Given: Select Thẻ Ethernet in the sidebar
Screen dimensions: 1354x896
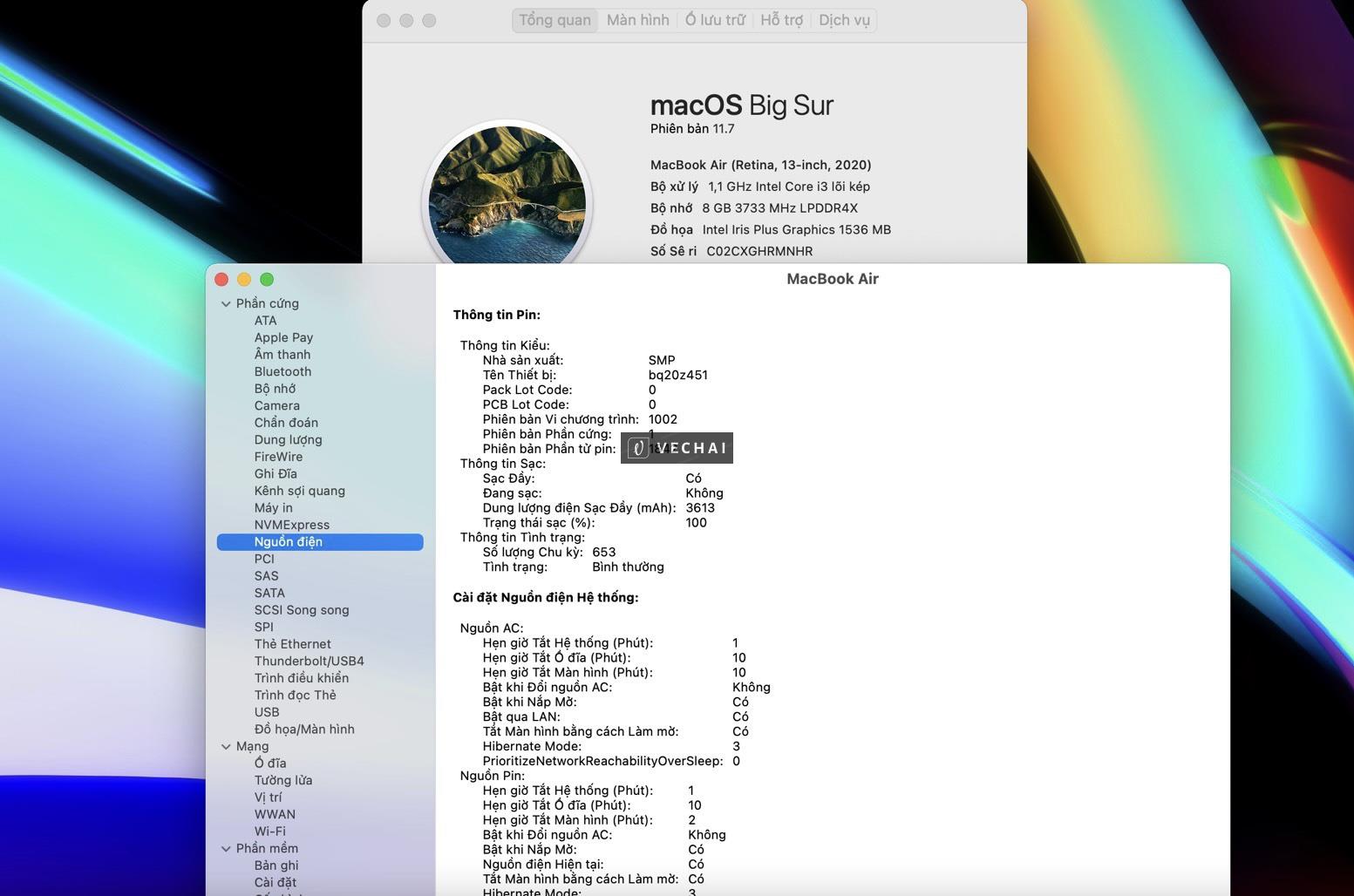Looking at the screenshot, I should pyautogui.click(x=292, y=644).
